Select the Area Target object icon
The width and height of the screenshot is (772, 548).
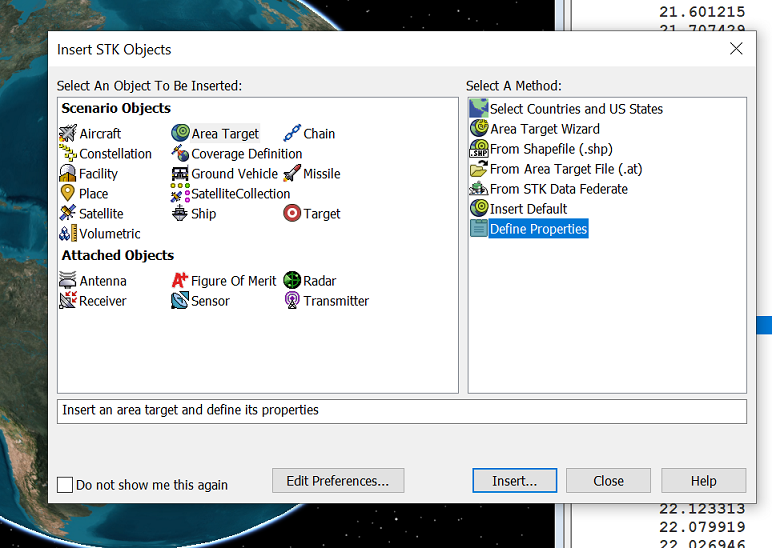(181, 133)
